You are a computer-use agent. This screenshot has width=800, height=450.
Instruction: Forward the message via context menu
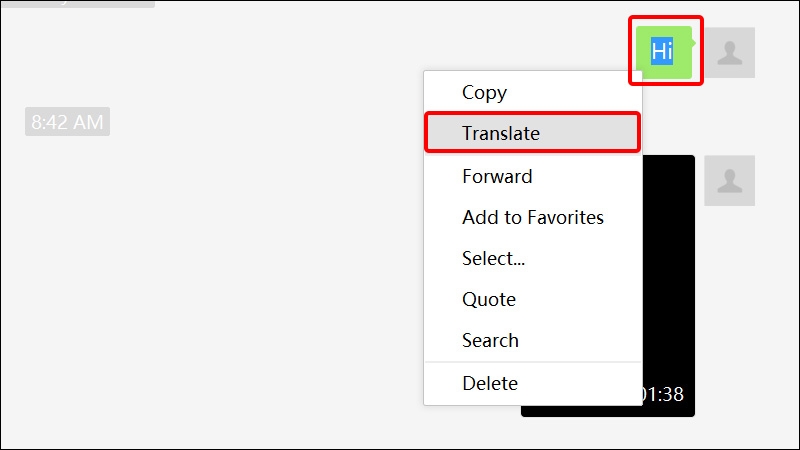(497, 176)
